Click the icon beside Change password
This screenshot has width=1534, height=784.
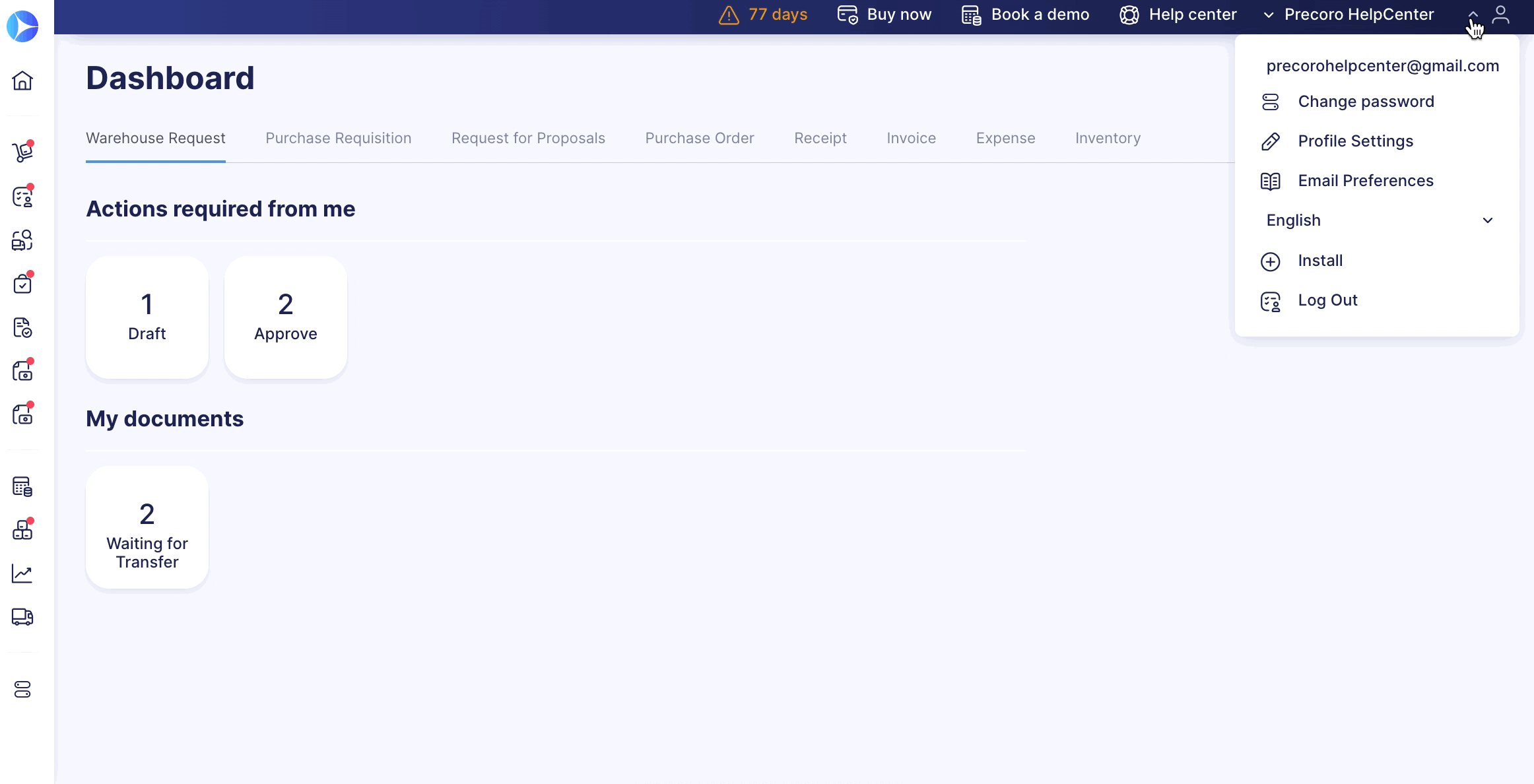click(x=1271, y=102)
